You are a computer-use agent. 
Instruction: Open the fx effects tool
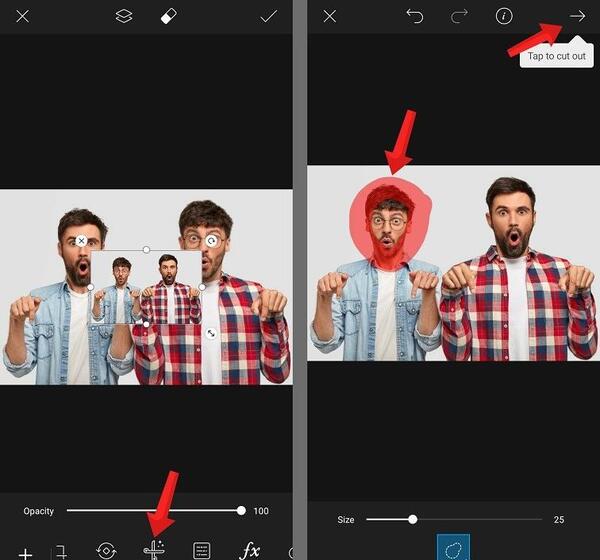coord(250,551)
